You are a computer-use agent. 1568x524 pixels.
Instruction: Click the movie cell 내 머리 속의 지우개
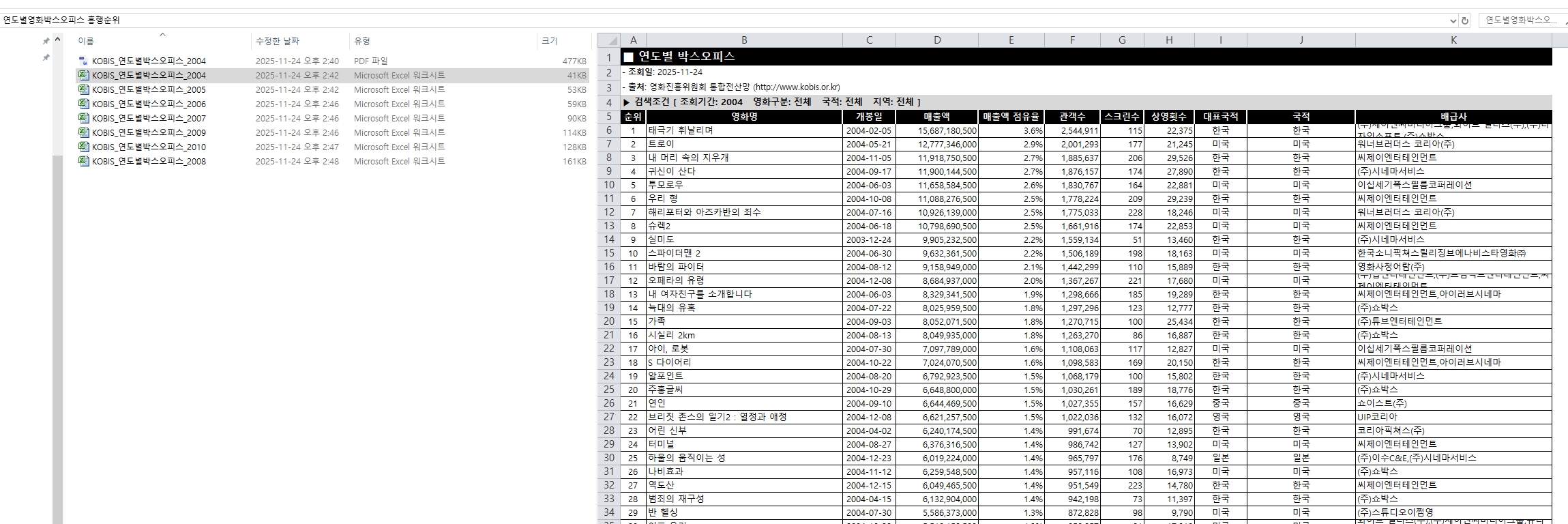point(744,158)
